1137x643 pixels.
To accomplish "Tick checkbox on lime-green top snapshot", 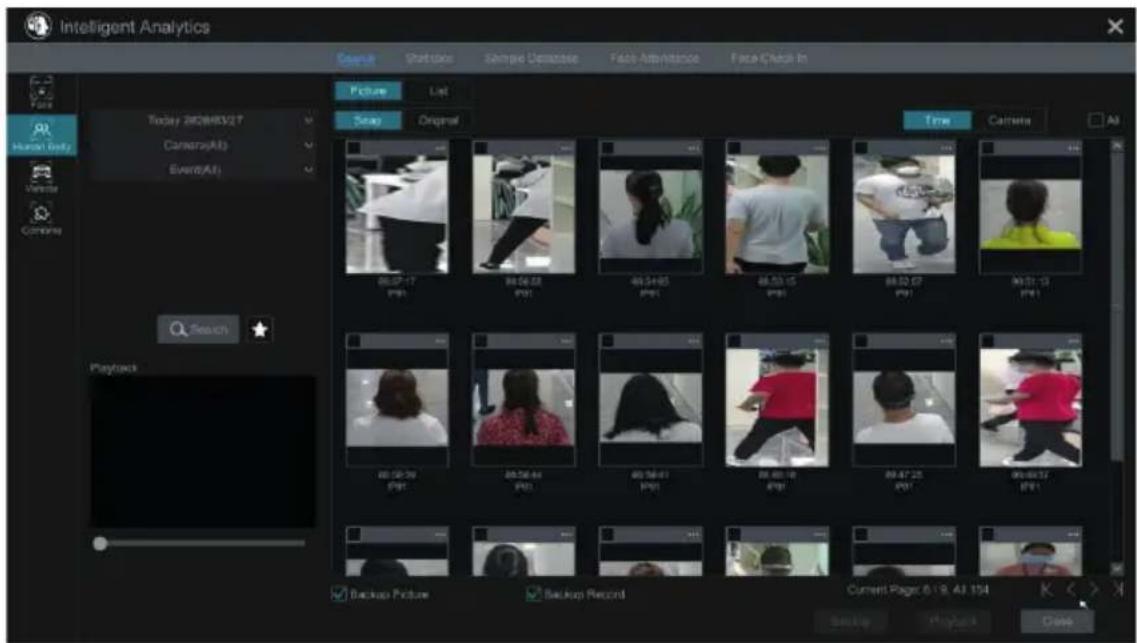I will (988, 148).
